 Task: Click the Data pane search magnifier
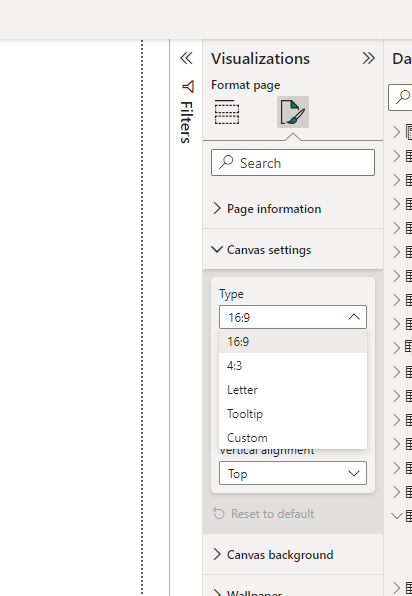coord(402,97)
